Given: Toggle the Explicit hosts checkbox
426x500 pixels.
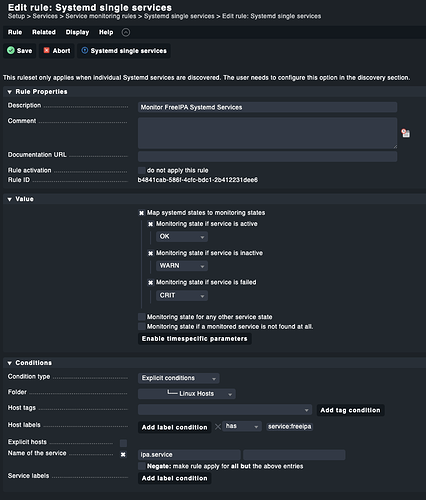Looking at the screenshot, I should (x=123, y=443).
